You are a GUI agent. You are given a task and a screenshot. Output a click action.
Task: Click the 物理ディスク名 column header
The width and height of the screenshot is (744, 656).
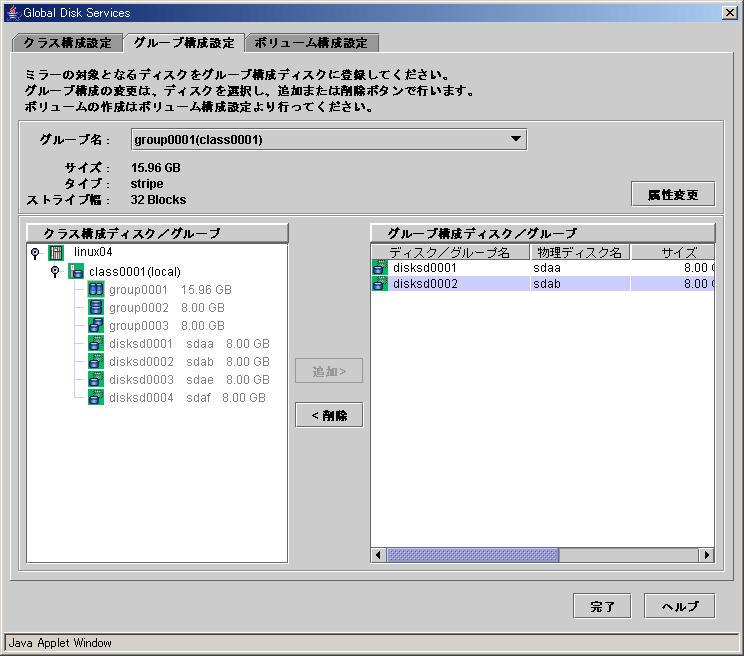point(579,252)
